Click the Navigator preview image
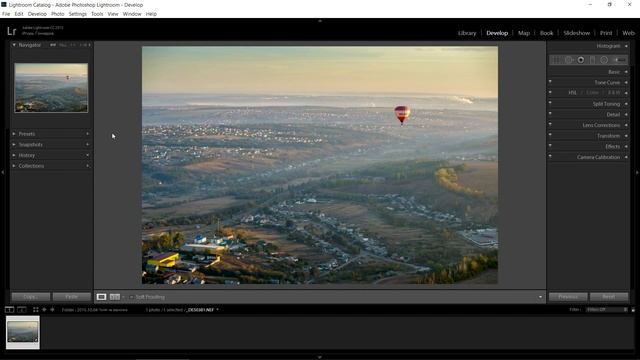The image size is (640, 360). click(x=51, y=88)
